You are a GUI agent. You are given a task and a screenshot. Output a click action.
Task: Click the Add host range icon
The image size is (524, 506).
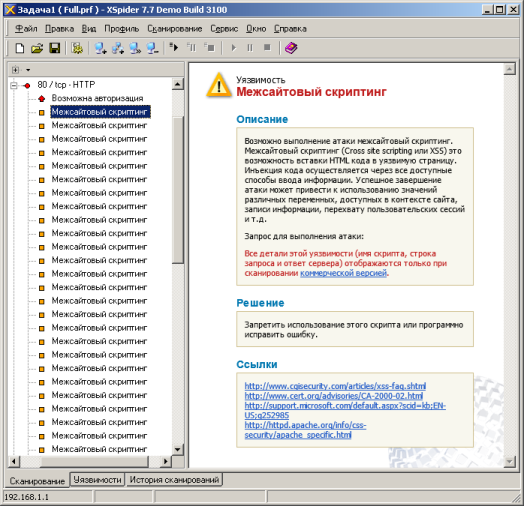pos(118,48)
